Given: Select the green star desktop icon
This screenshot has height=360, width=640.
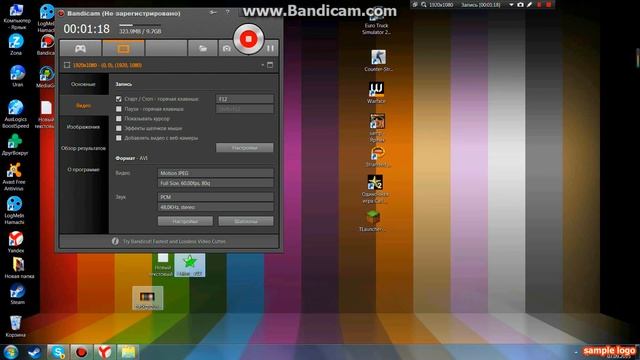Looking at the screenshot, I should click(x=190, y=264).
